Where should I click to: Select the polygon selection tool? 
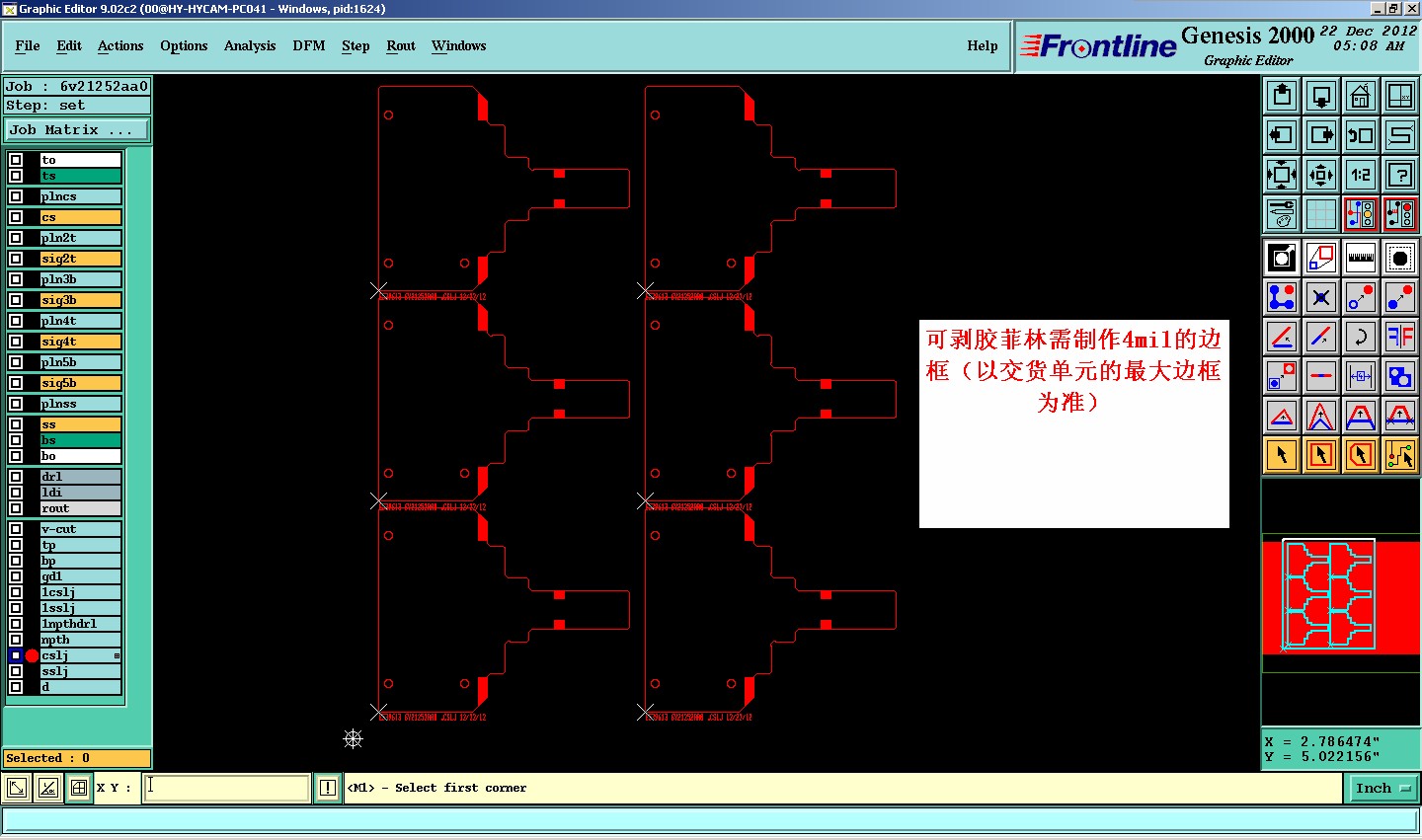pyautogui.click(x=1361, y=455)
